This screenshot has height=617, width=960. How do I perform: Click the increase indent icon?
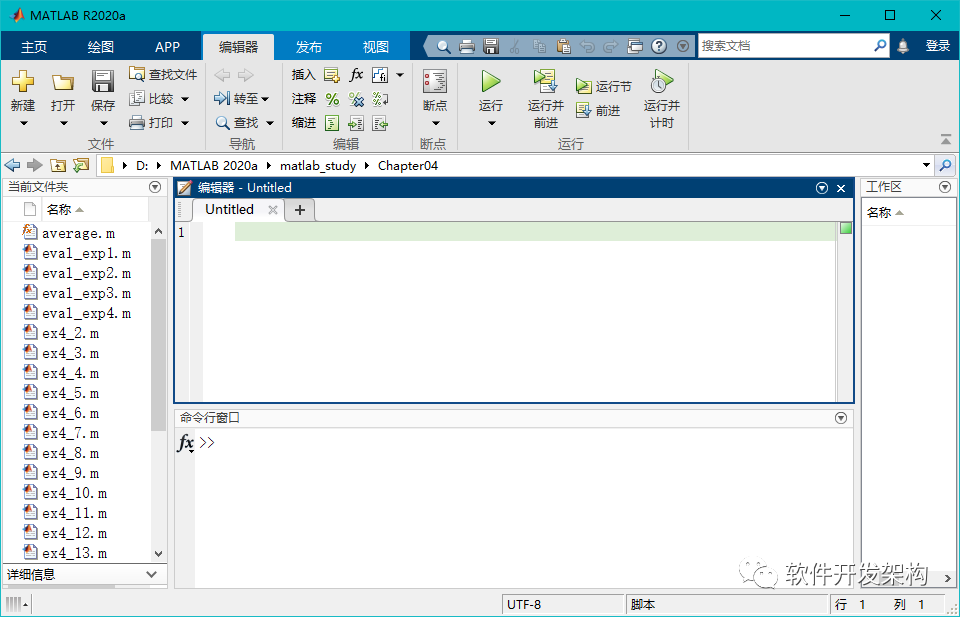pyautogui.click(x=356, y=123)
